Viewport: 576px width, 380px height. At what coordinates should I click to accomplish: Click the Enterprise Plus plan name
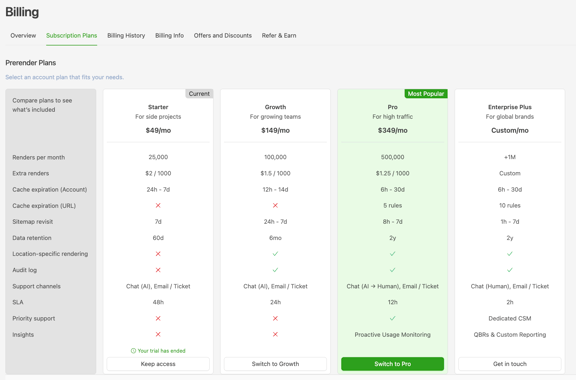510,107
